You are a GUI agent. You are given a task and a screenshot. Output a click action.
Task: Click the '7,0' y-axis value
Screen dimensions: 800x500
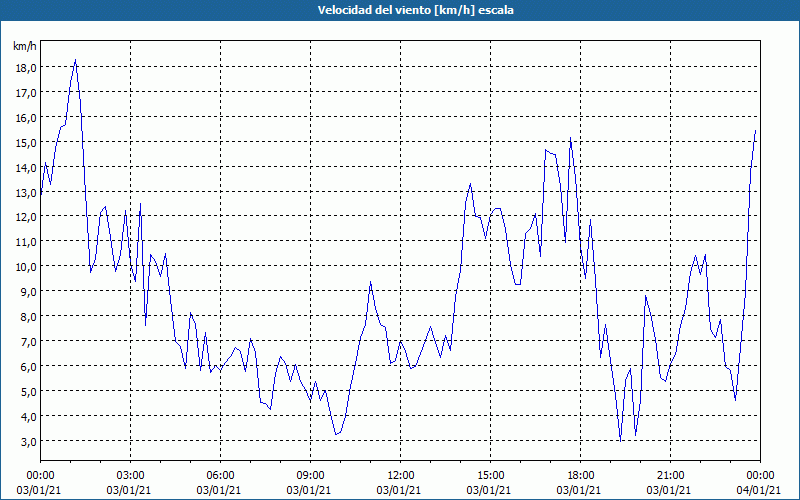pos(28,342)
